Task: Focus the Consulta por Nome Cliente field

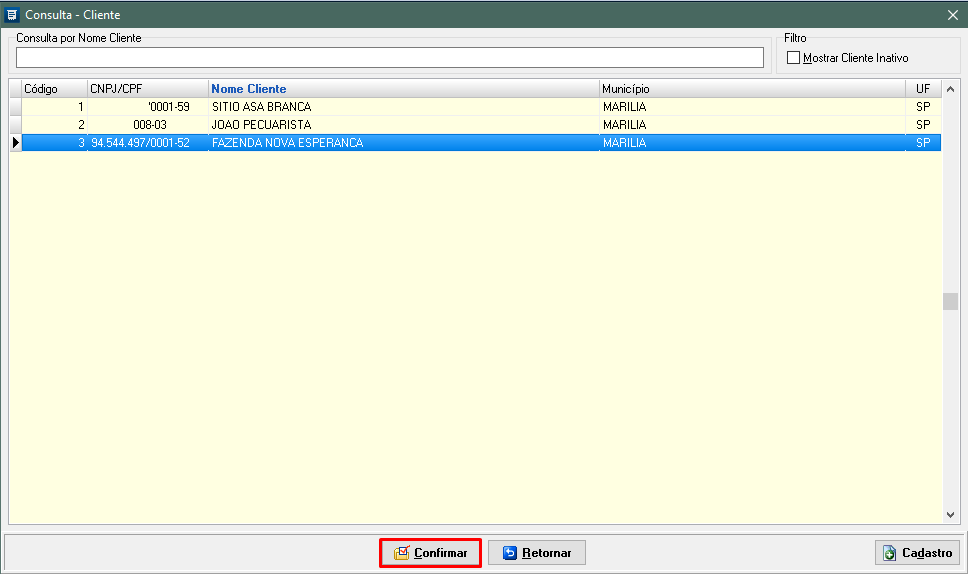Action: pyautogui.click(x=389, y=58)
